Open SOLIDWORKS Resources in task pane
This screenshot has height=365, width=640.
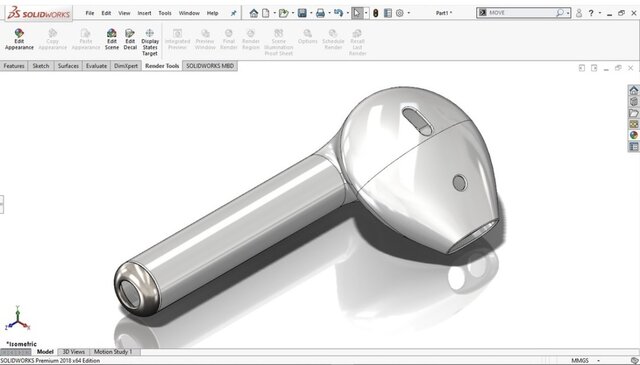(633, 90)
